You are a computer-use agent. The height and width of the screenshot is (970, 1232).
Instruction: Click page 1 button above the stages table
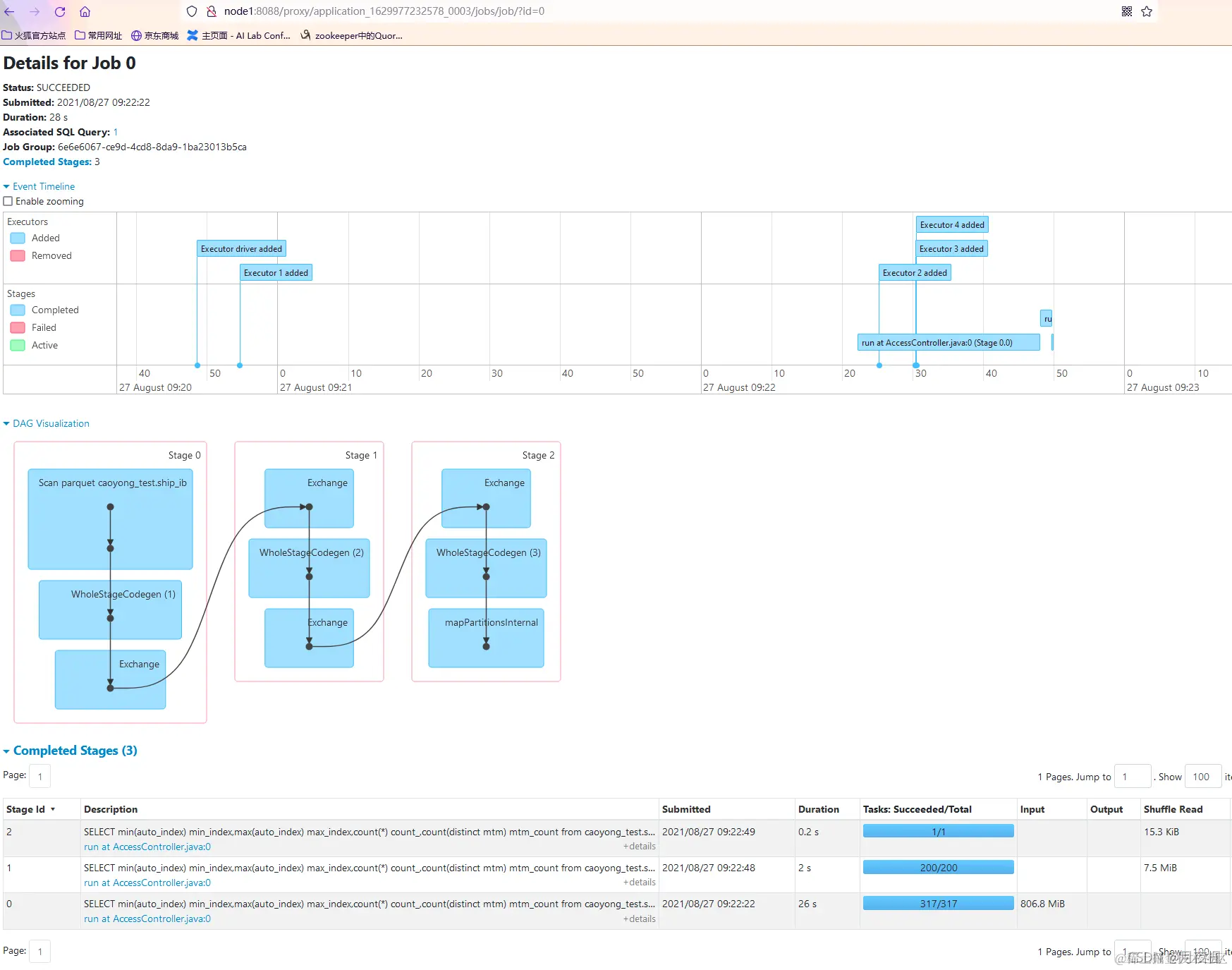[x=40, y=776]
